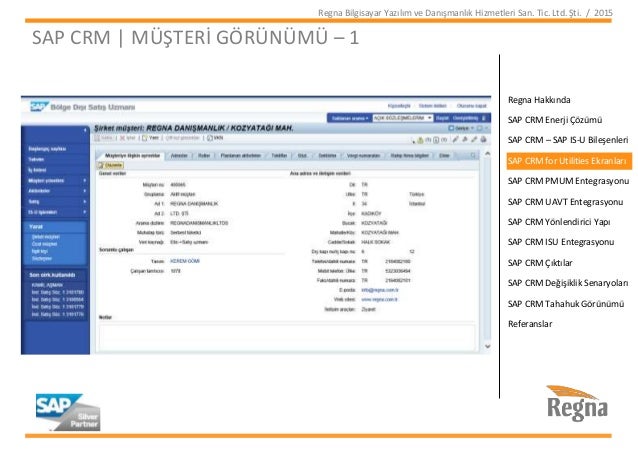Click Çift kyt göster toolbar item
Image resolution: width=638 pixels, height=450 pixels.
click(x=183, y=138)
